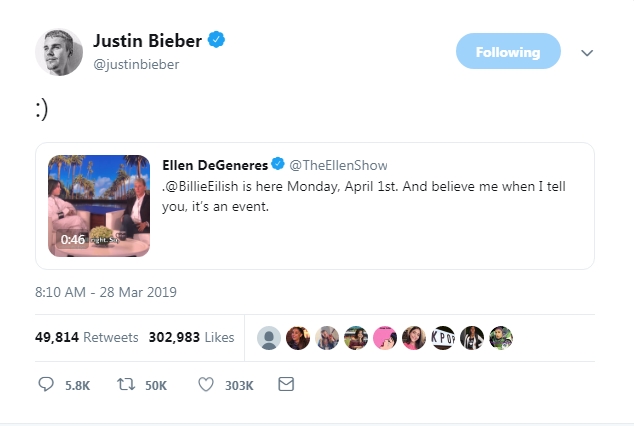634x426 pixels.
Task: Click Justin Bieber's verified badge
Action: (x=216, y=40)
